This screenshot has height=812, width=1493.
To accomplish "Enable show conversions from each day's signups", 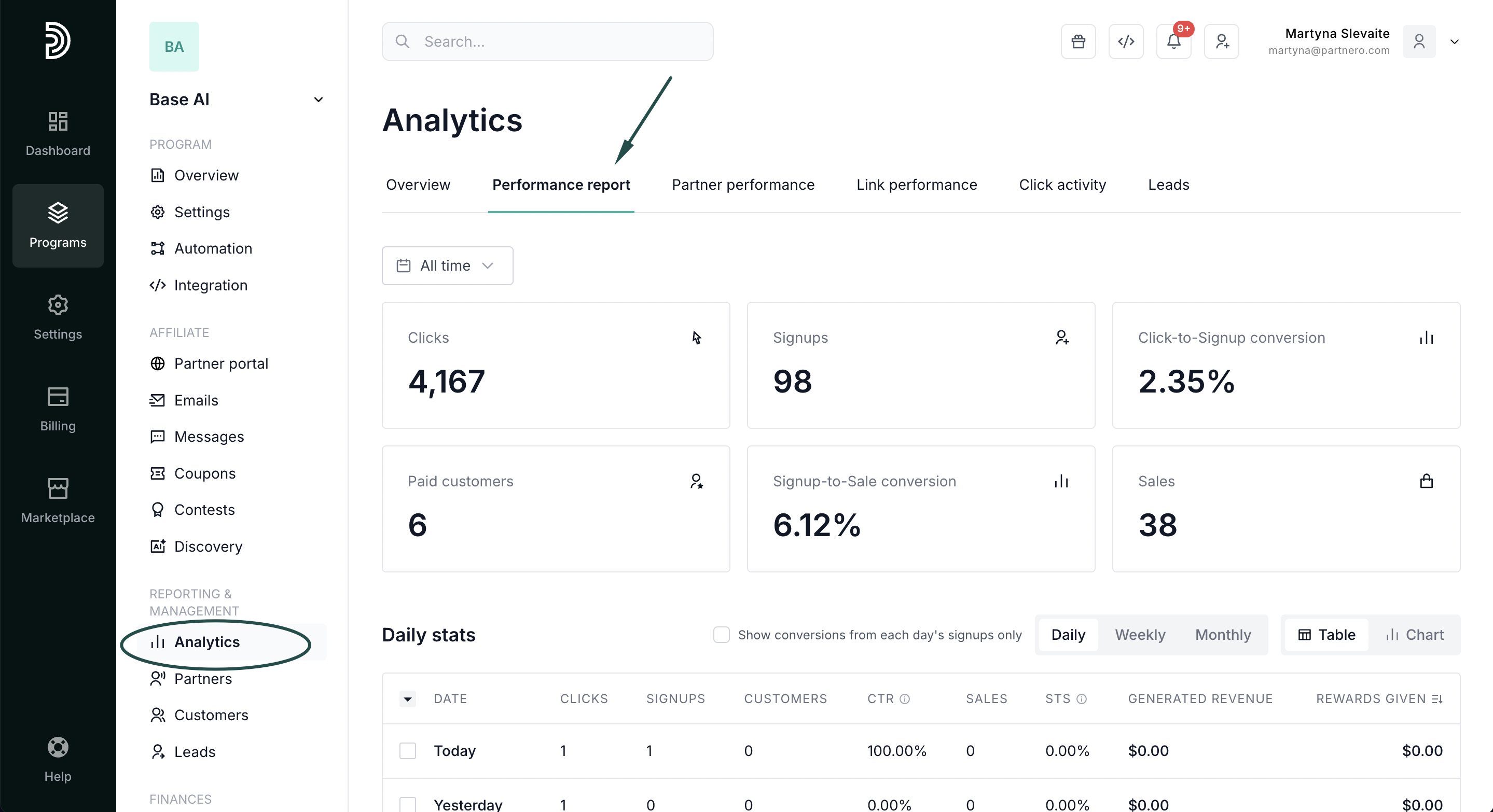I will pos(721,635).
